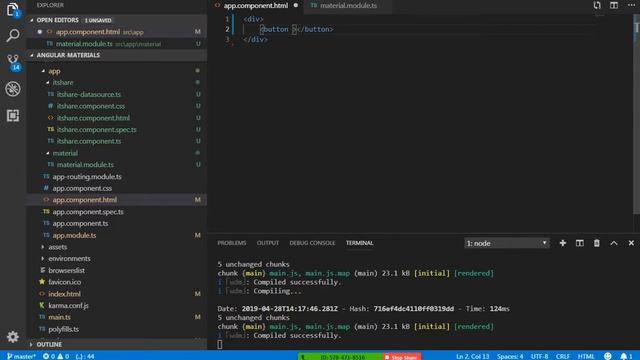The height and width of the screenshot is (360, 640).
Task: Open the Extensions view icon
Action: click(x=13, y=116)
